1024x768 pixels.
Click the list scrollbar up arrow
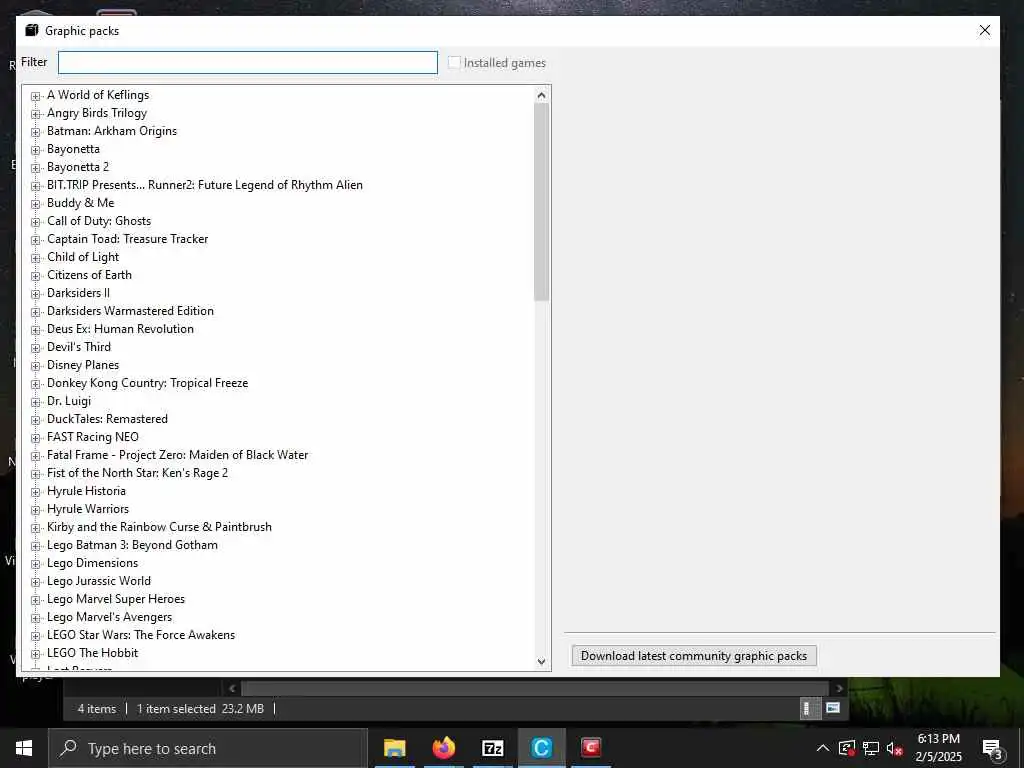click(541, 95)
